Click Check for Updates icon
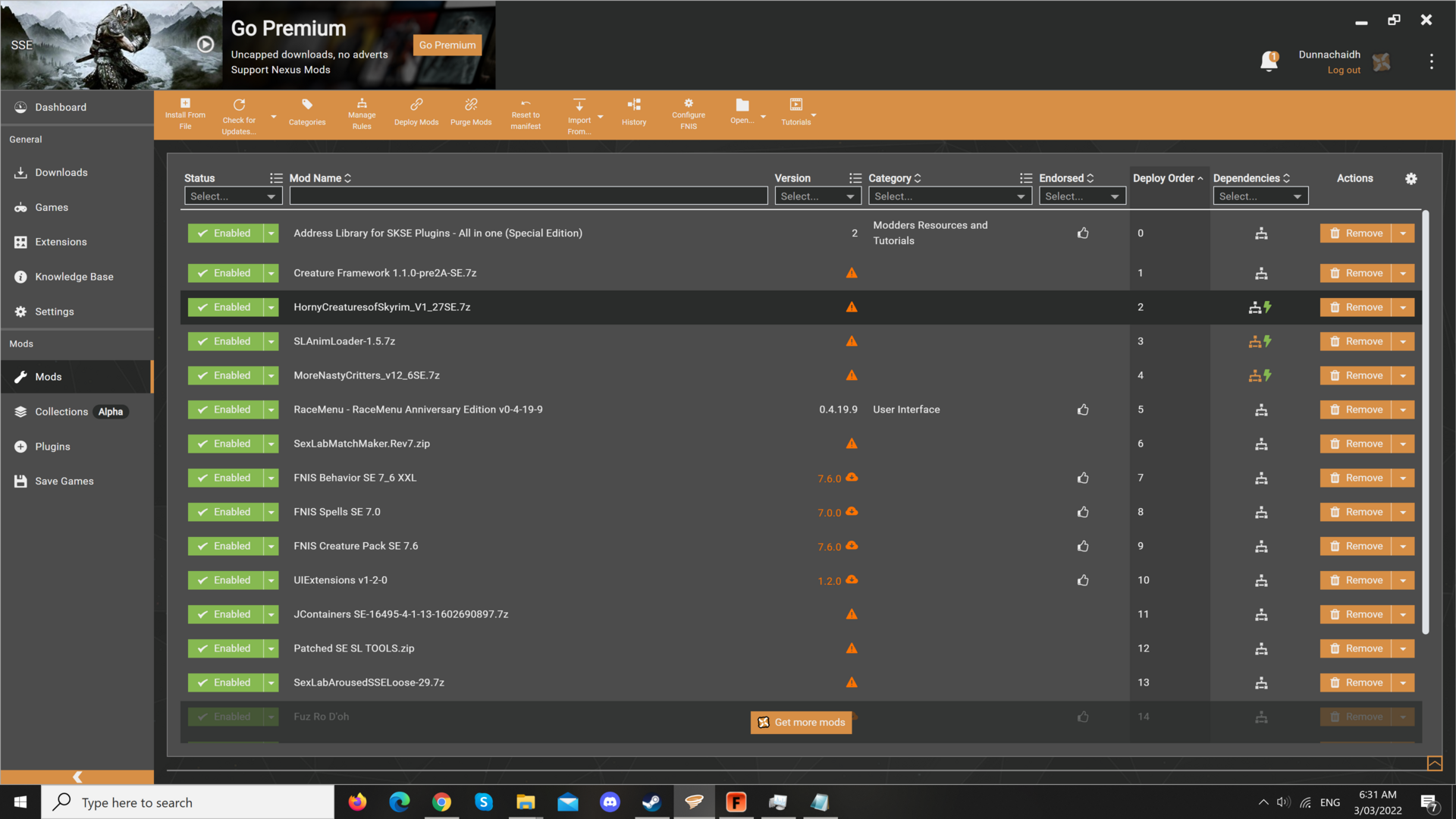This screenshot has height=819, width=1456. (239, 105)
